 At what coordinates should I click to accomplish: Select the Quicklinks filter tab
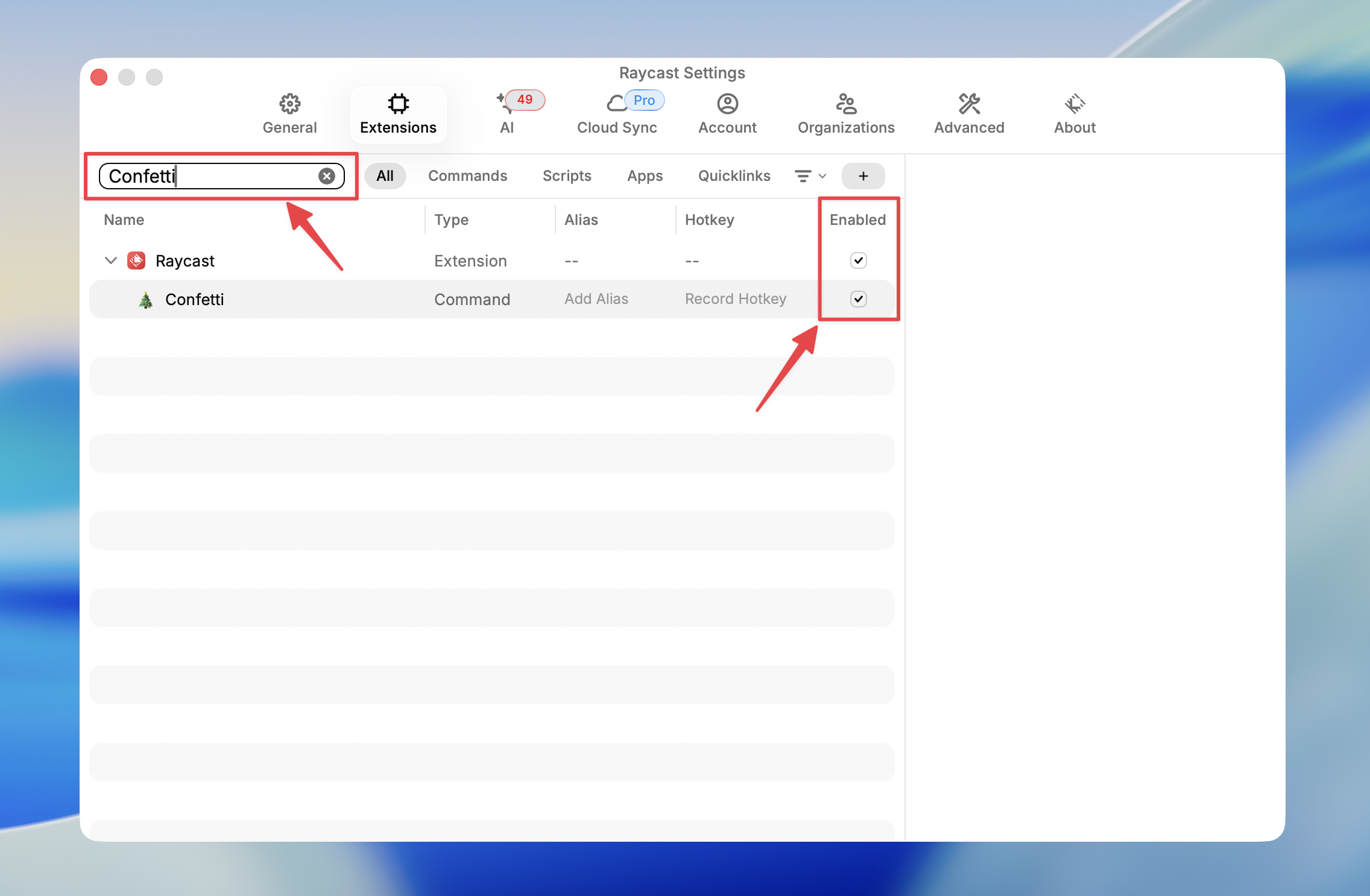734,176
